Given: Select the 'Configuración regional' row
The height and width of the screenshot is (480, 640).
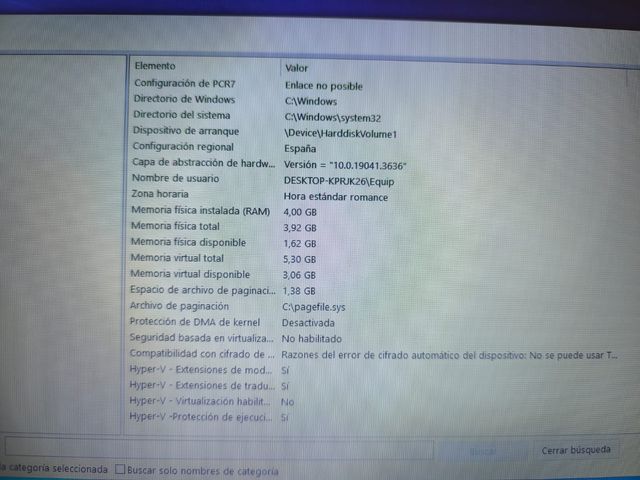Looking at the screenshot, I should 184,147.
